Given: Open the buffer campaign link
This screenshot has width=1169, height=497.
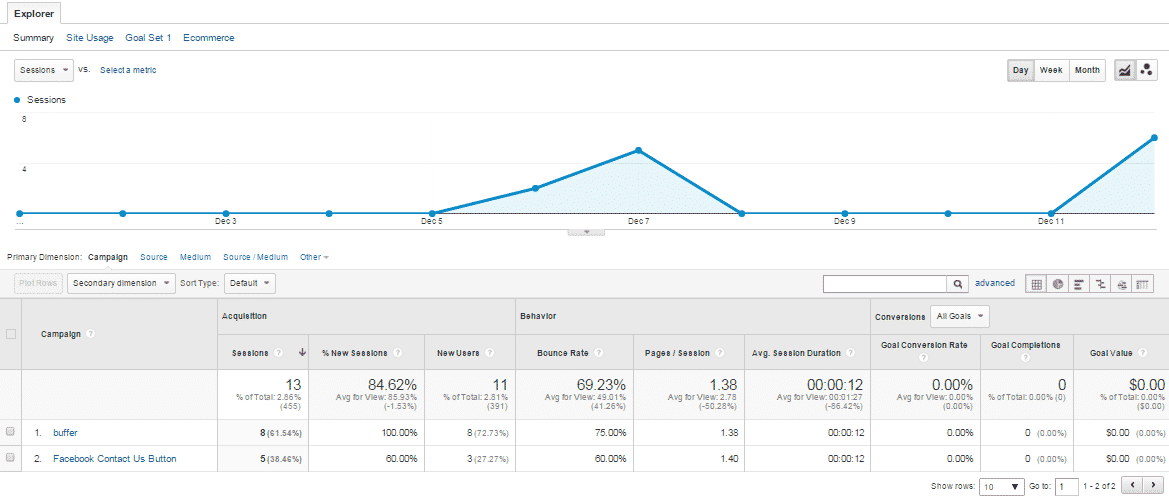Looking at the screenshot, I should point(65,432).
